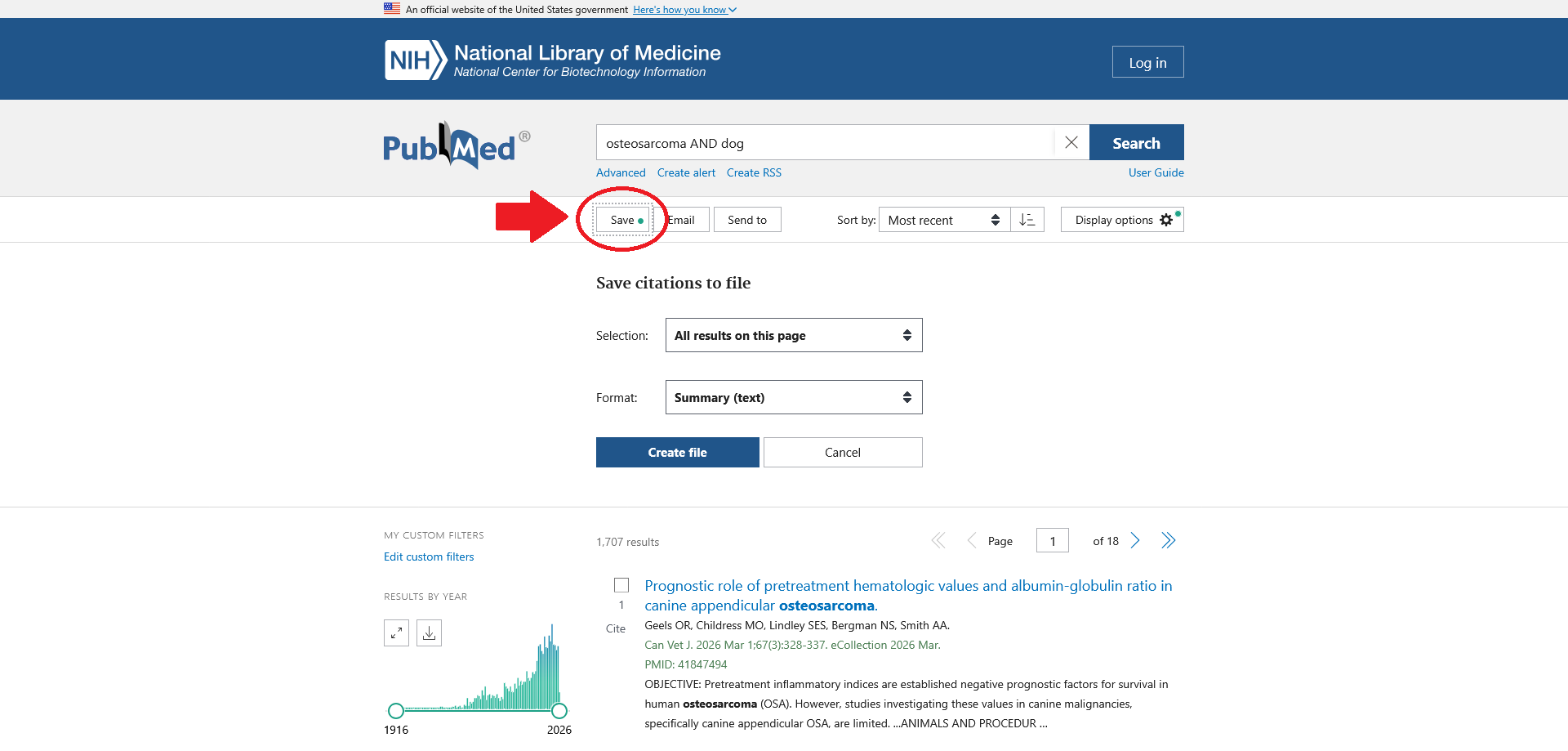Open the Advanced search link
1568x751 pixels.
621,172
